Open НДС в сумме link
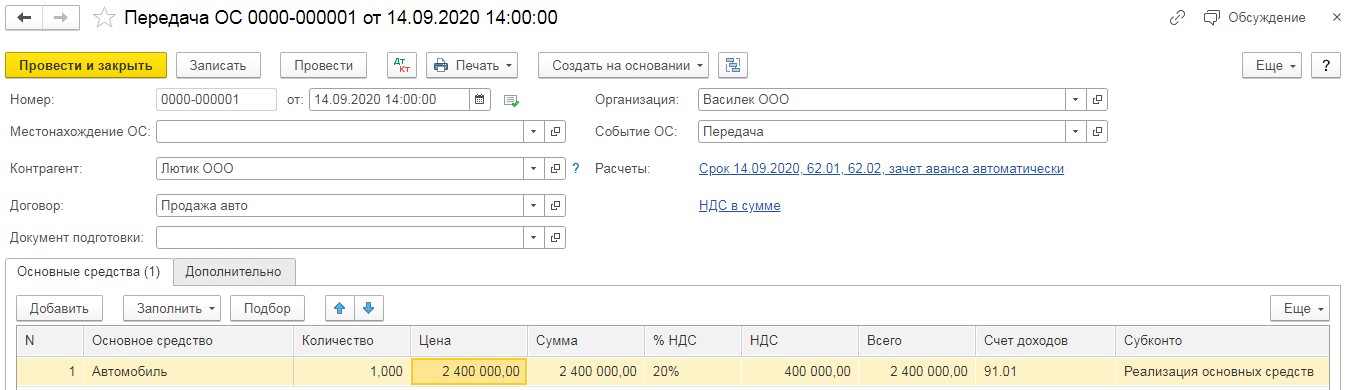Image resolution: width=1345 pixels, height=390 pixels. [x=739, y=206]
